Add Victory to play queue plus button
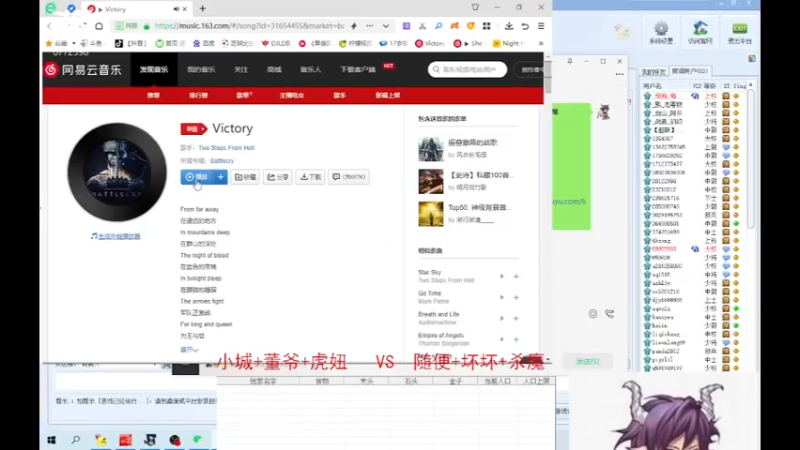800x450 pixels. [221, 177]
